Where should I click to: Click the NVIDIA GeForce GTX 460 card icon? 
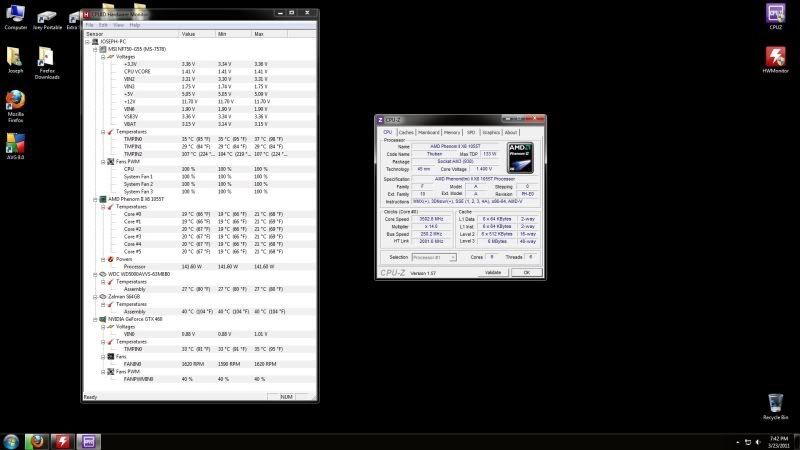click(x=103, y=319)
